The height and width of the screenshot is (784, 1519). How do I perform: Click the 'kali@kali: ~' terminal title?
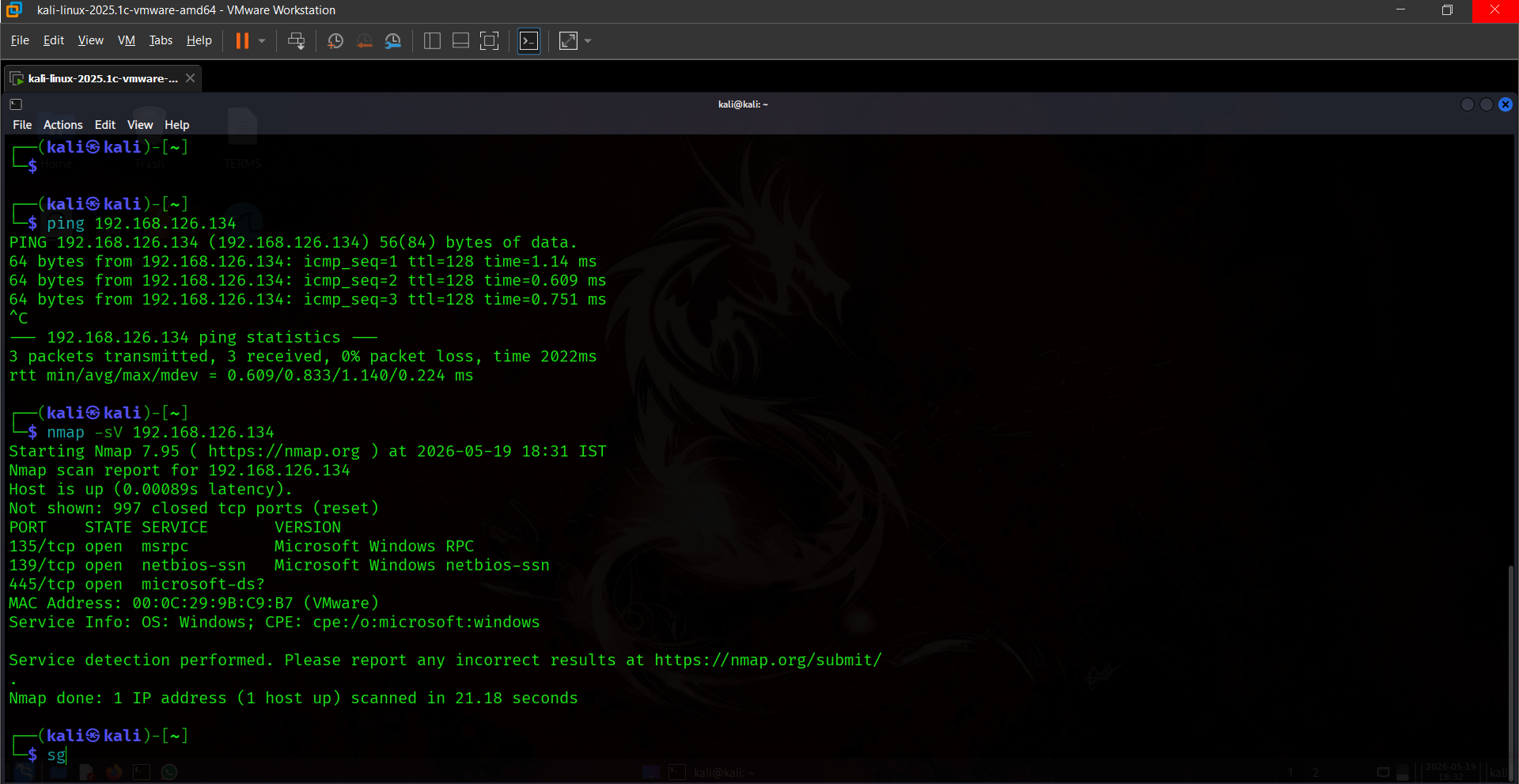743,104
